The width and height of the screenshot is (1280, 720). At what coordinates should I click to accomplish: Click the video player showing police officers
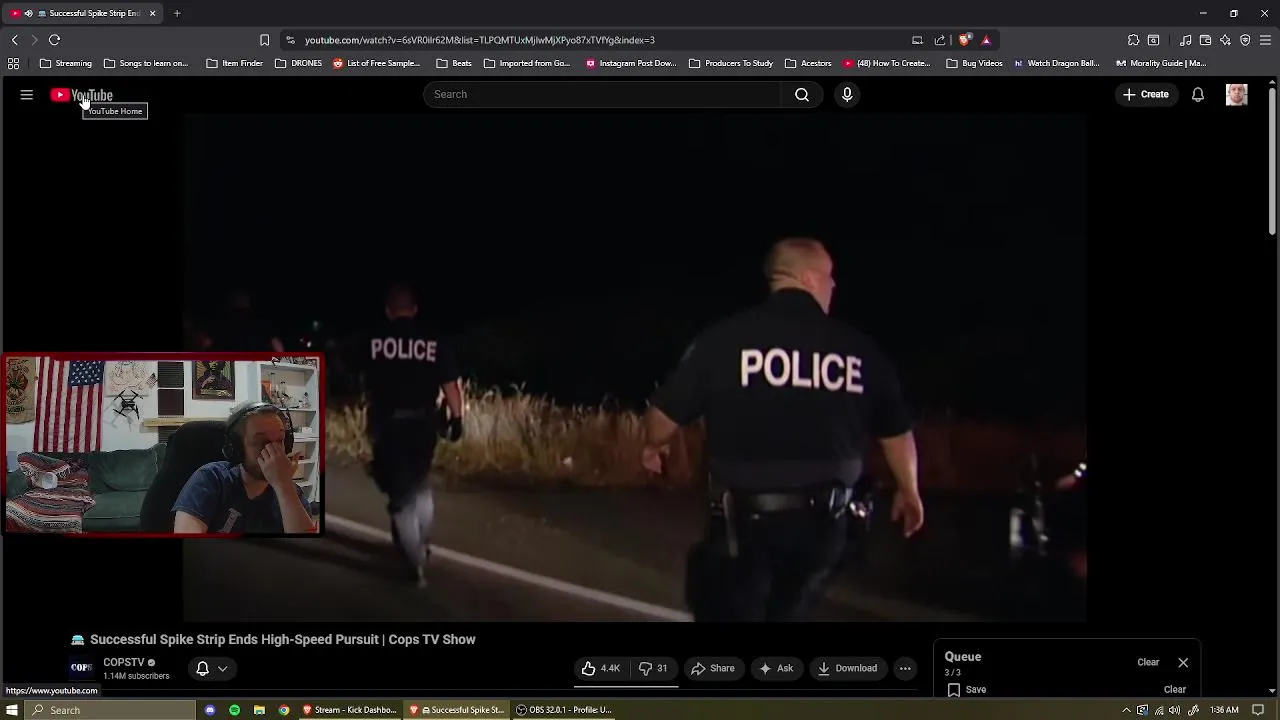click(x=634, y=368)
